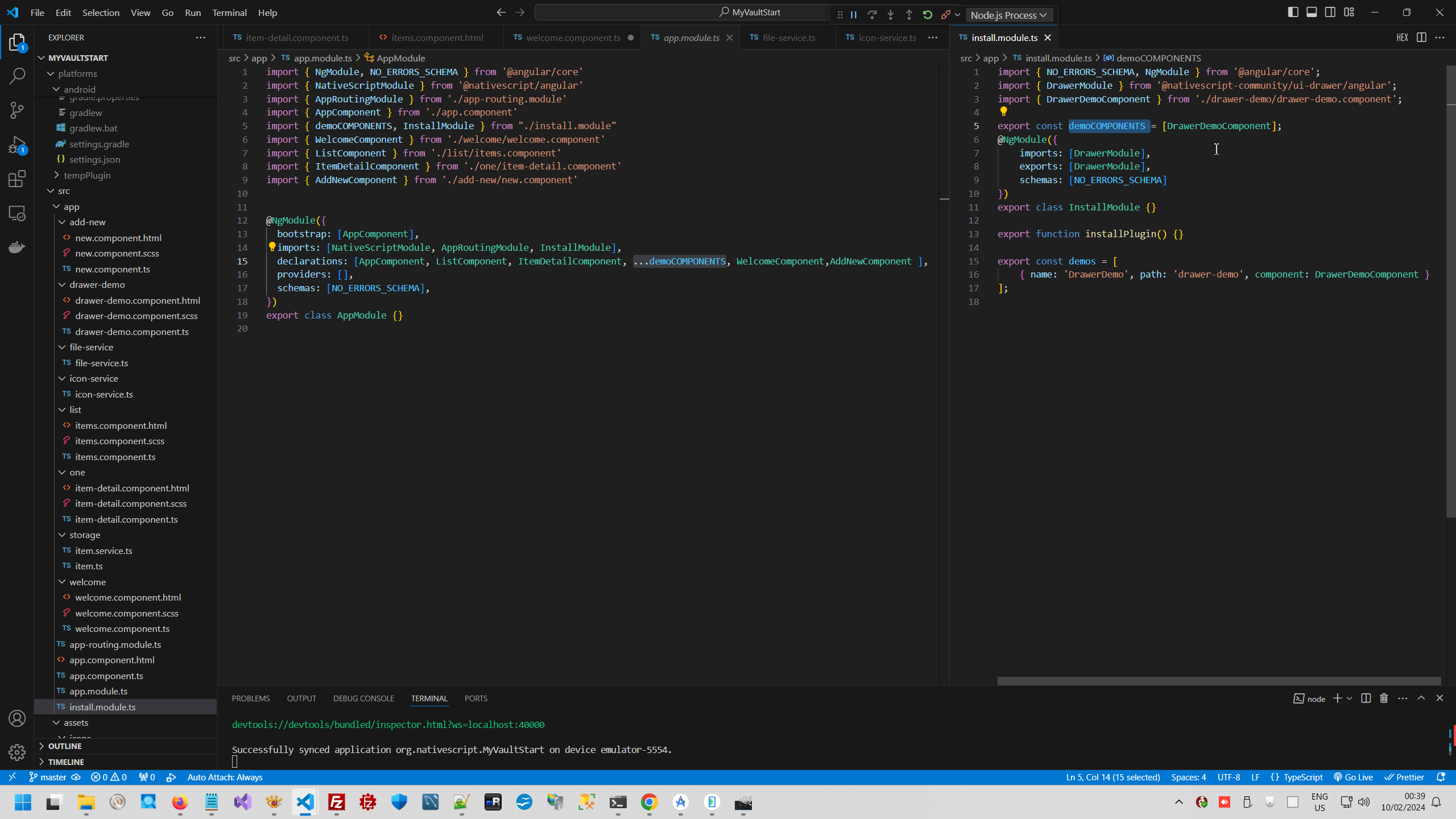1456x819 pixels.
Task: Select the Run and Debug sidebar icon
Action: coord(17,144)
